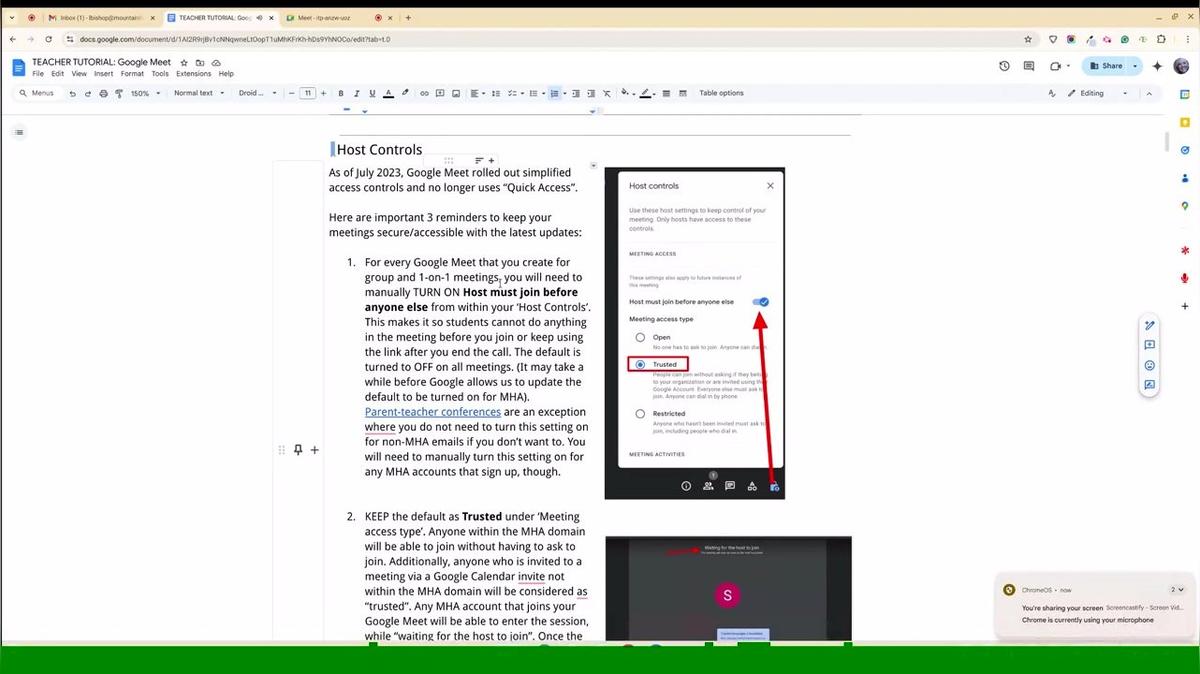Star this document
The width and height of the screenshot is (1200, 674).
[x=184, y=62]
